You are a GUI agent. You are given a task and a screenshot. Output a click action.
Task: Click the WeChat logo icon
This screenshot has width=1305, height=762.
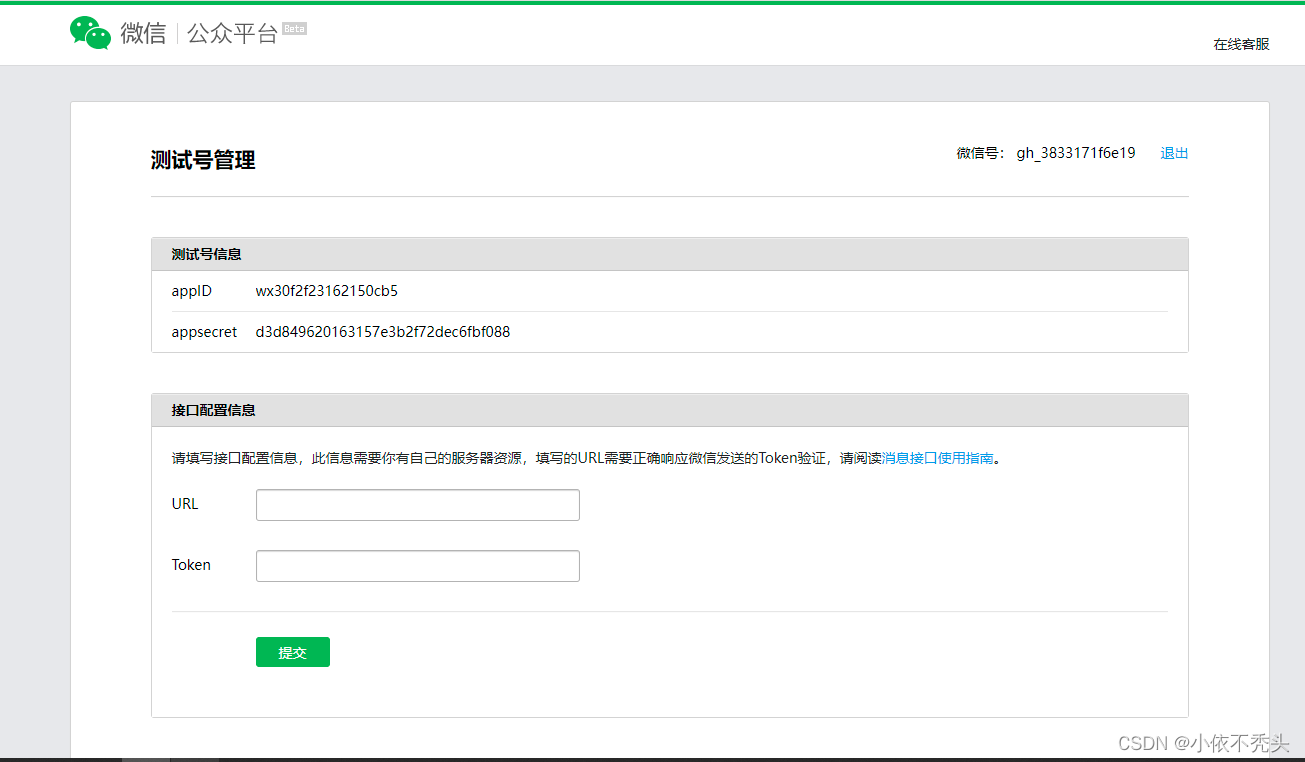[90, 33]
